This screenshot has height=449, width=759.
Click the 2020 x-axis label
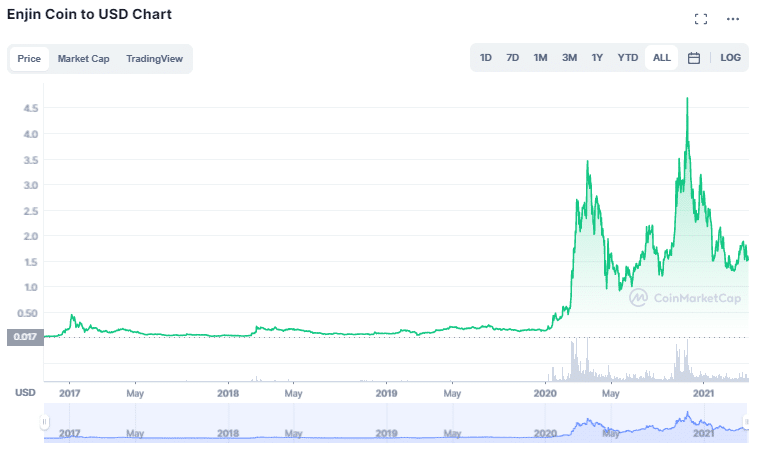click(x=545, y=393)
